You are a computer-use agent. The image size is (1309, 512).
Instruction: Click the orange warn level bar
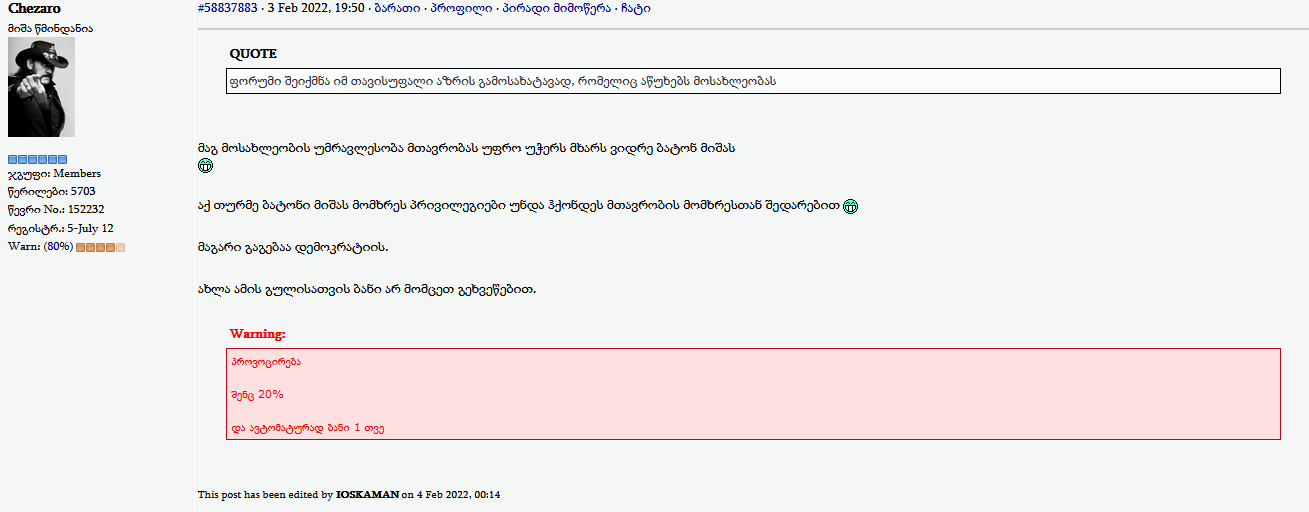tap(101, 247)
